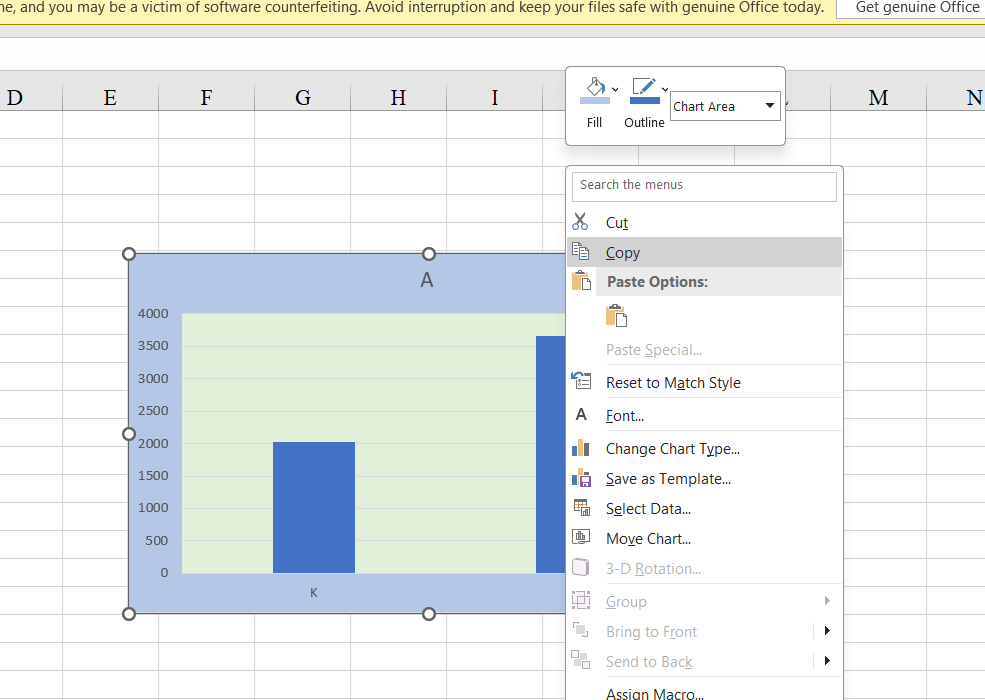Viewport: 985px width, 700px height.
Task: Open the Outline color dropdown arrow
Action: (x=665, y=90)
